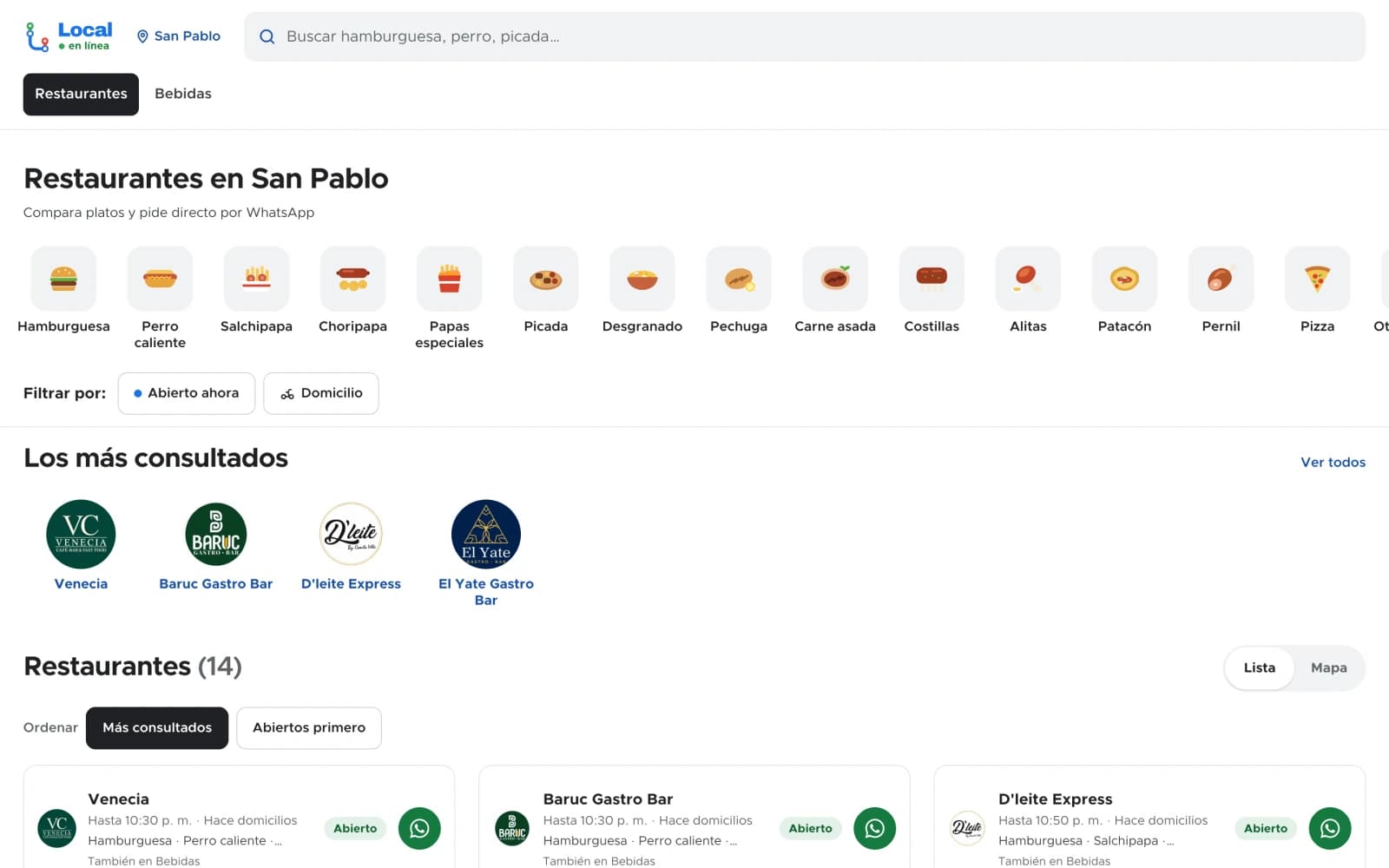Choose the Pizza slice icon
This screenshot has height=868, width=1389.
coord(1317,279)
